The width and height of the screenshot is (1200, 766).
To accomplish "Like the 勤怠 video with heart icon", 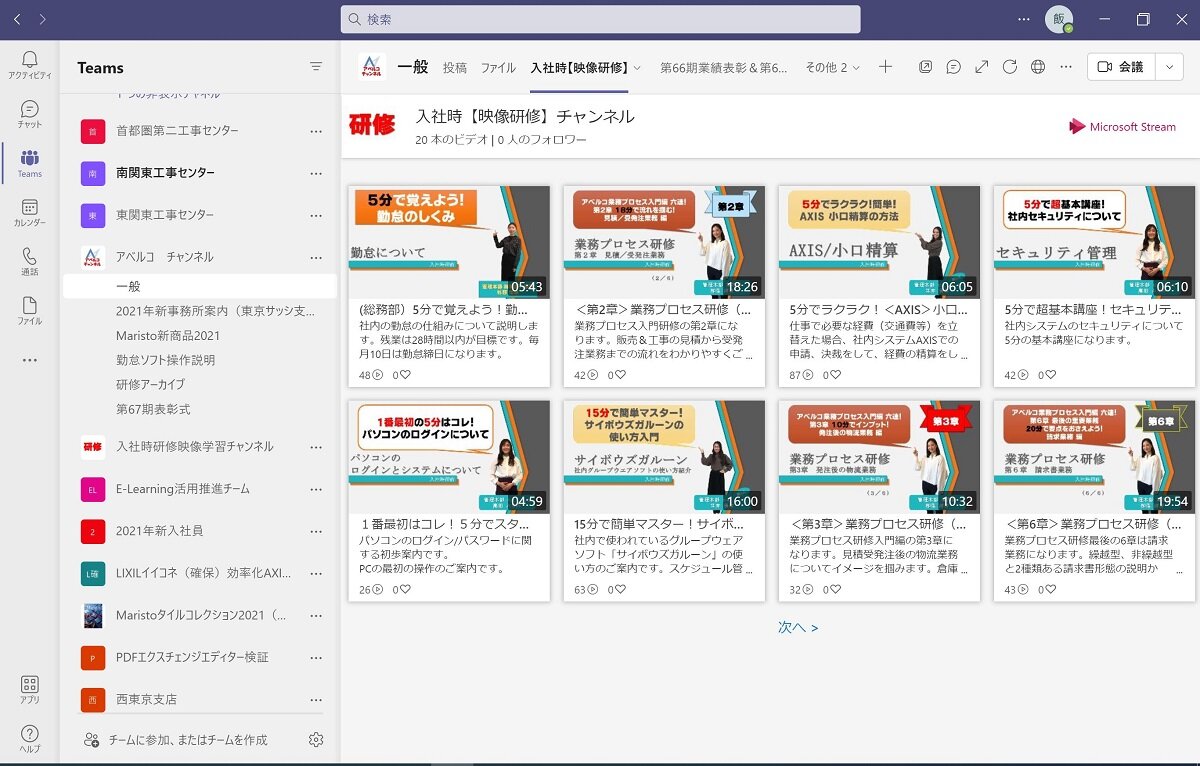I will (x=406, y=375).
